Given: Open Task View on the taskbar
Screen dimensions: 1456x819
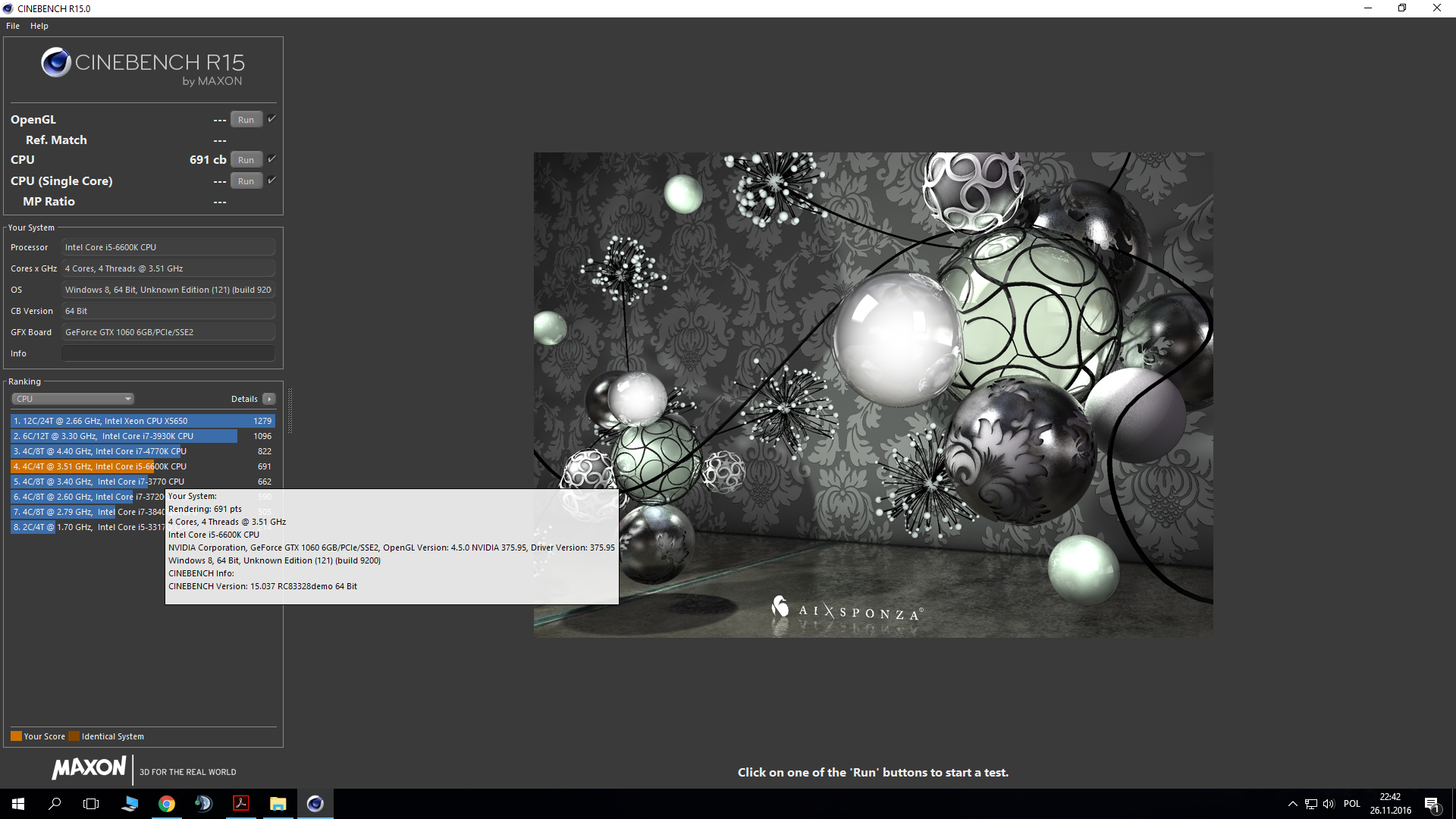Looking at the screenshot, I should click(91, 804).
